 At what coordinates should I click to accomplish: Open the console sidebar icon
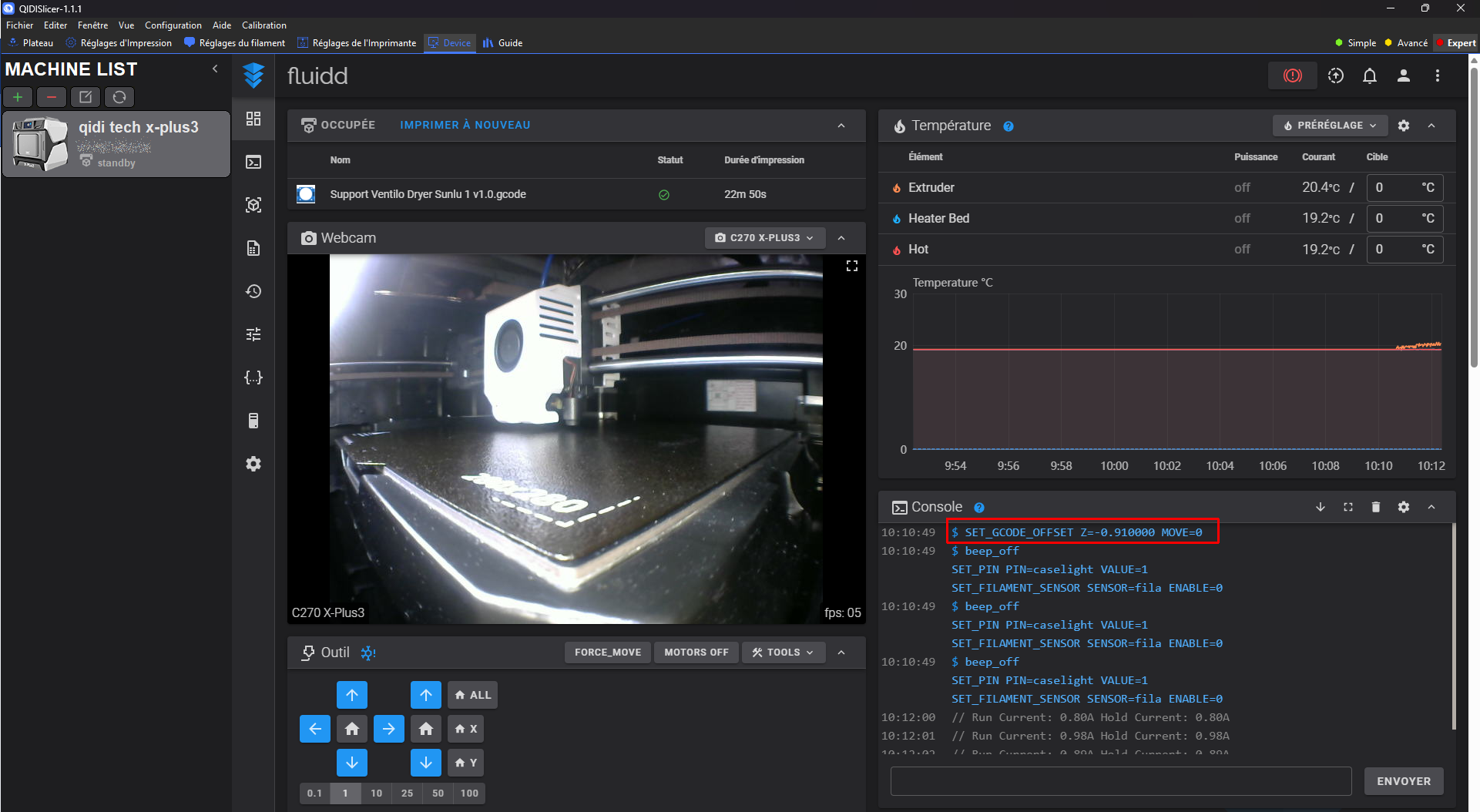click(253, 162)
